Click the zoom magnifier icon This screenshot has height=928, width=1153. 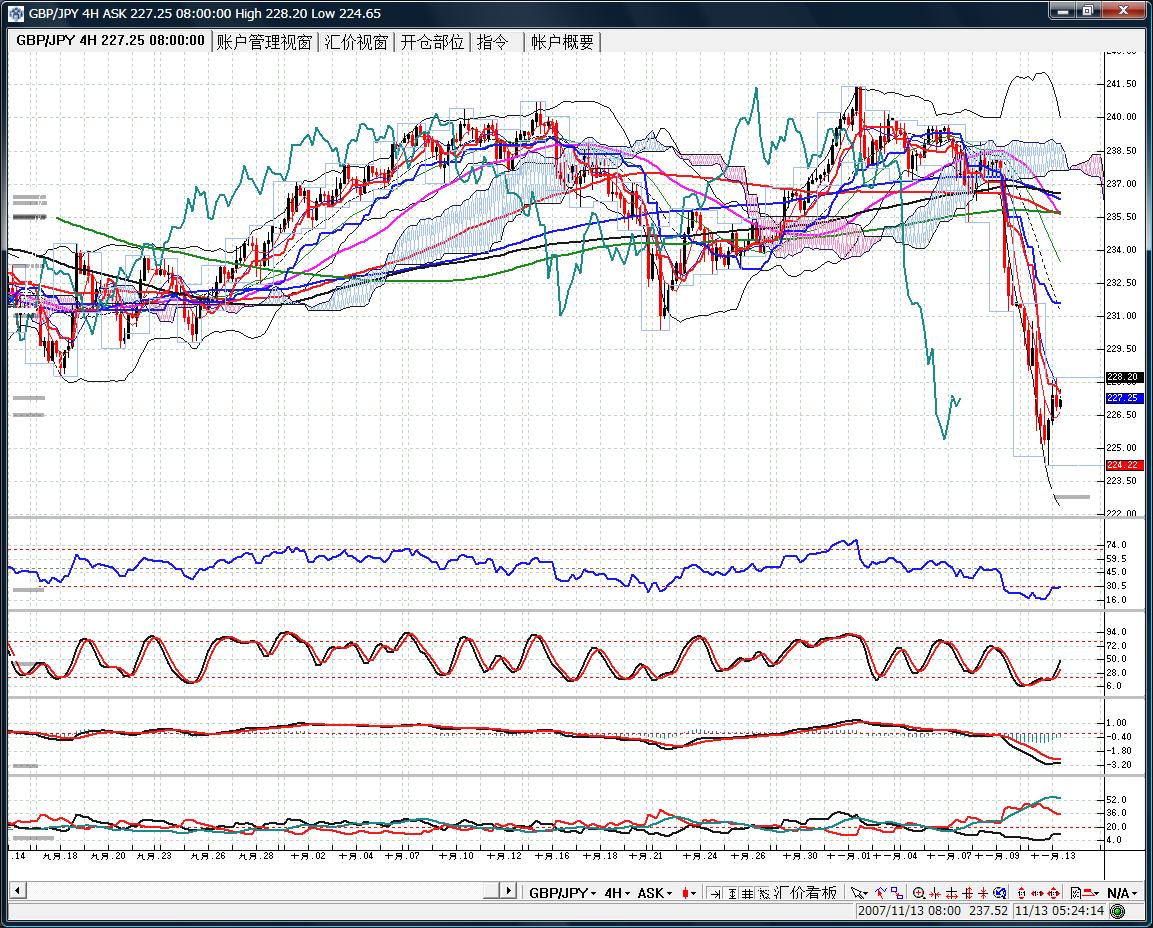point(919,893)
